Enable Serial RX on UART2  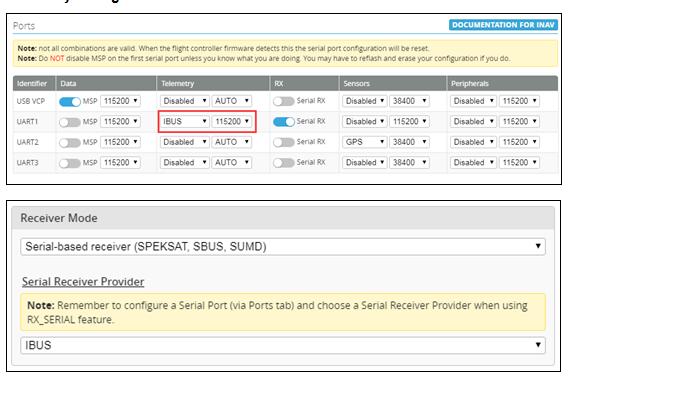(284, 142)
